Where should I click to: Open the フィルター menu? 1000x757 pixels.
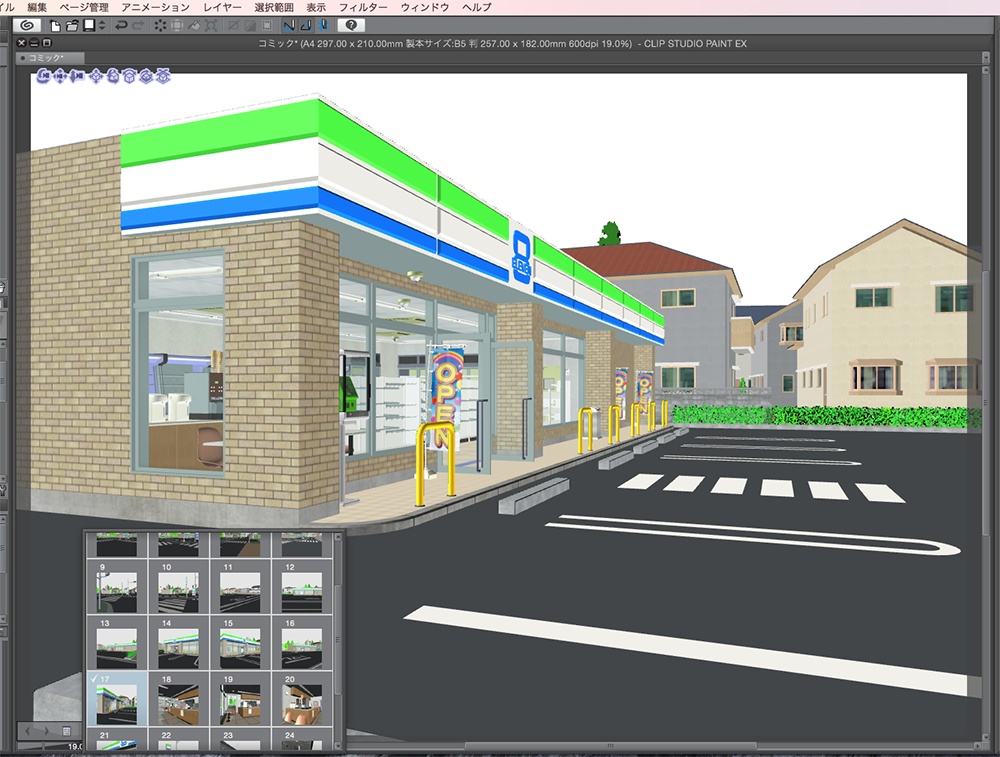362,7
